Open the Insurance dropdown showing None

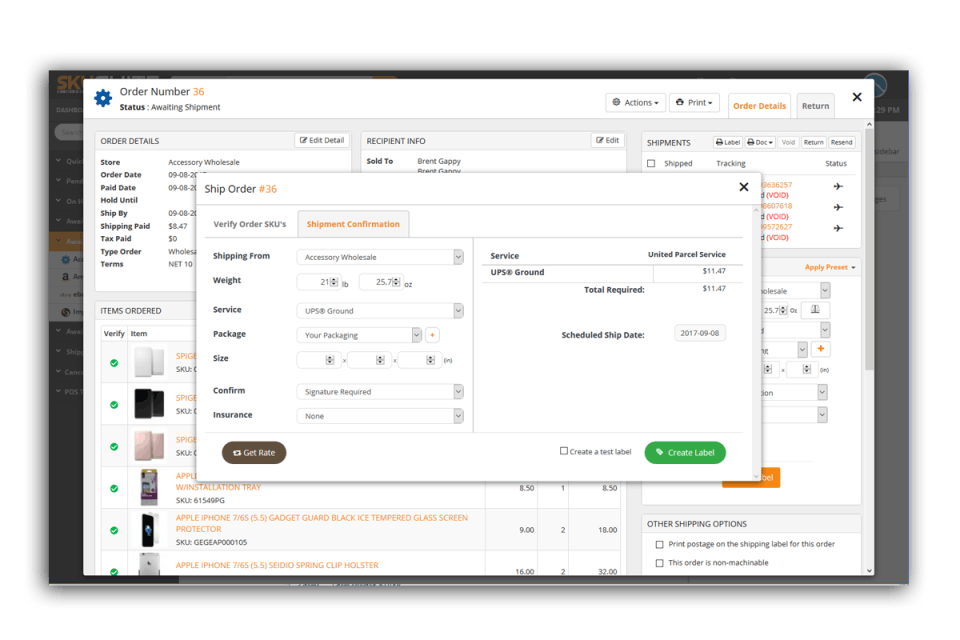[x=380, y=416]
